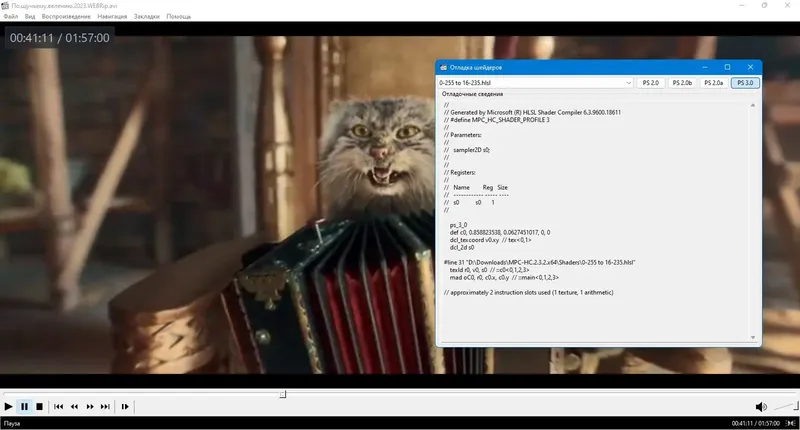Close the shader debugger window

[750, 67]
